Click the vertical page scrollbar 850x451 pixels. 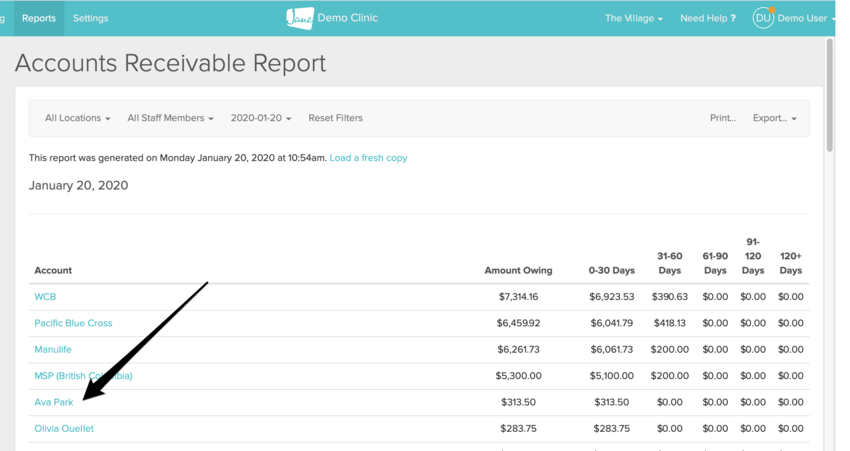829,100
